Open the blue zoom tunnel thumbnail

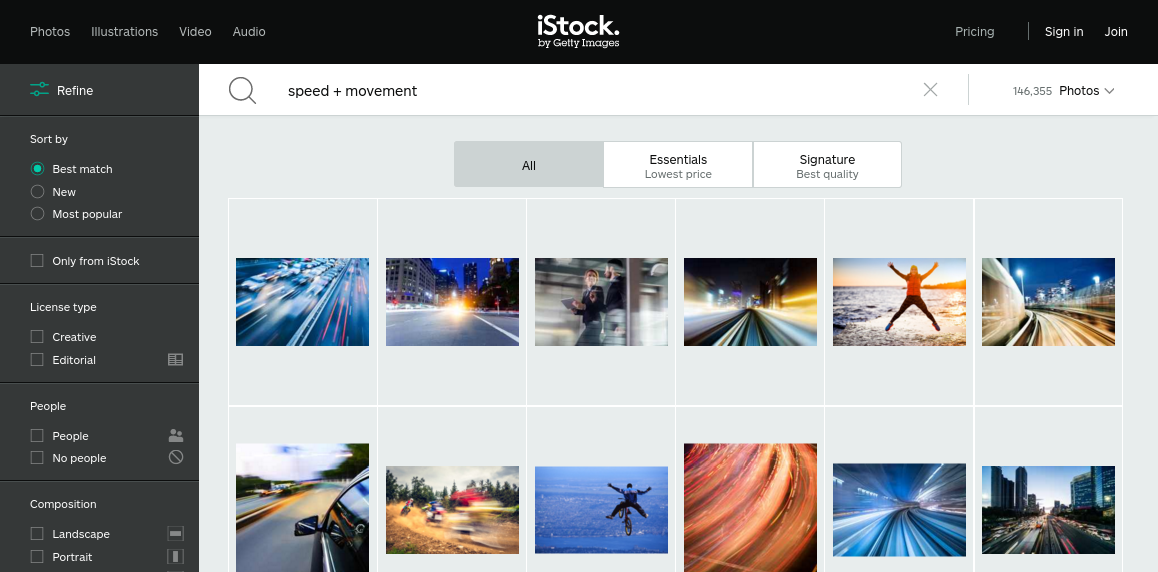coord(900,510)
